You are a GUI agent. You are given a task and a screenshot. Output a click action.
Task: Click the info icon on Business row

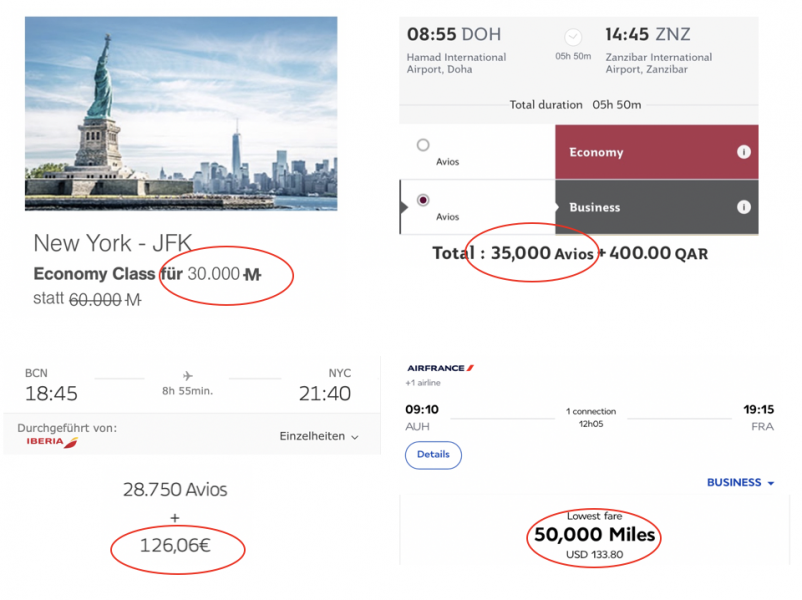[743, 207]
